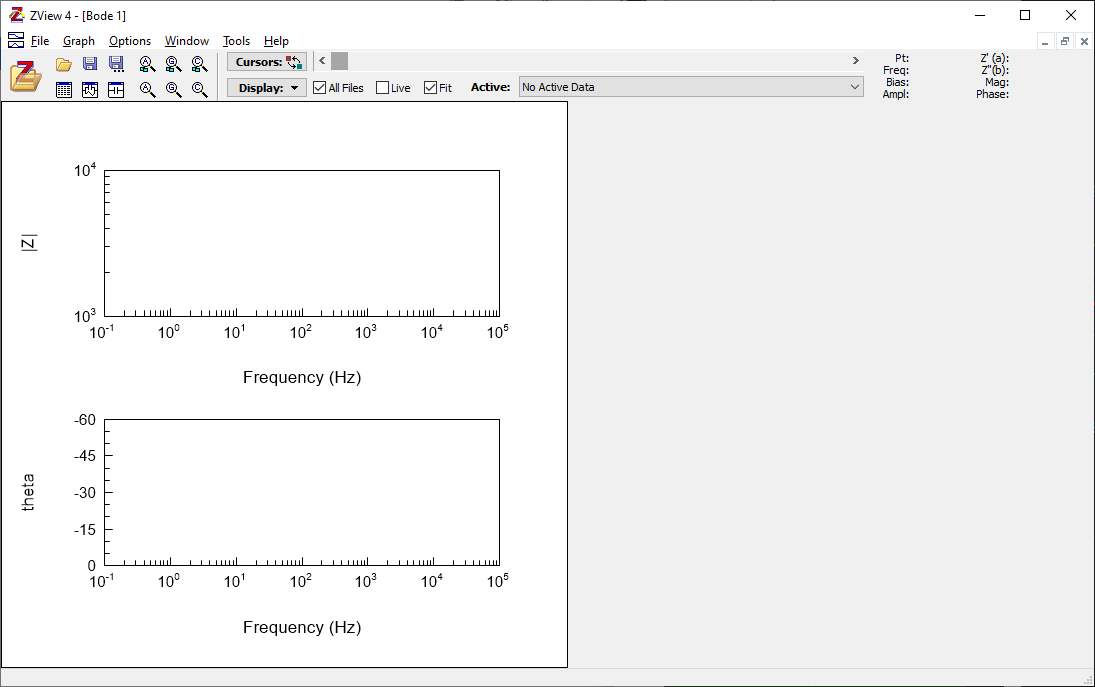Open the Display dropdown button
This screenshot has height=687, width=1095.
coord(267,88)
